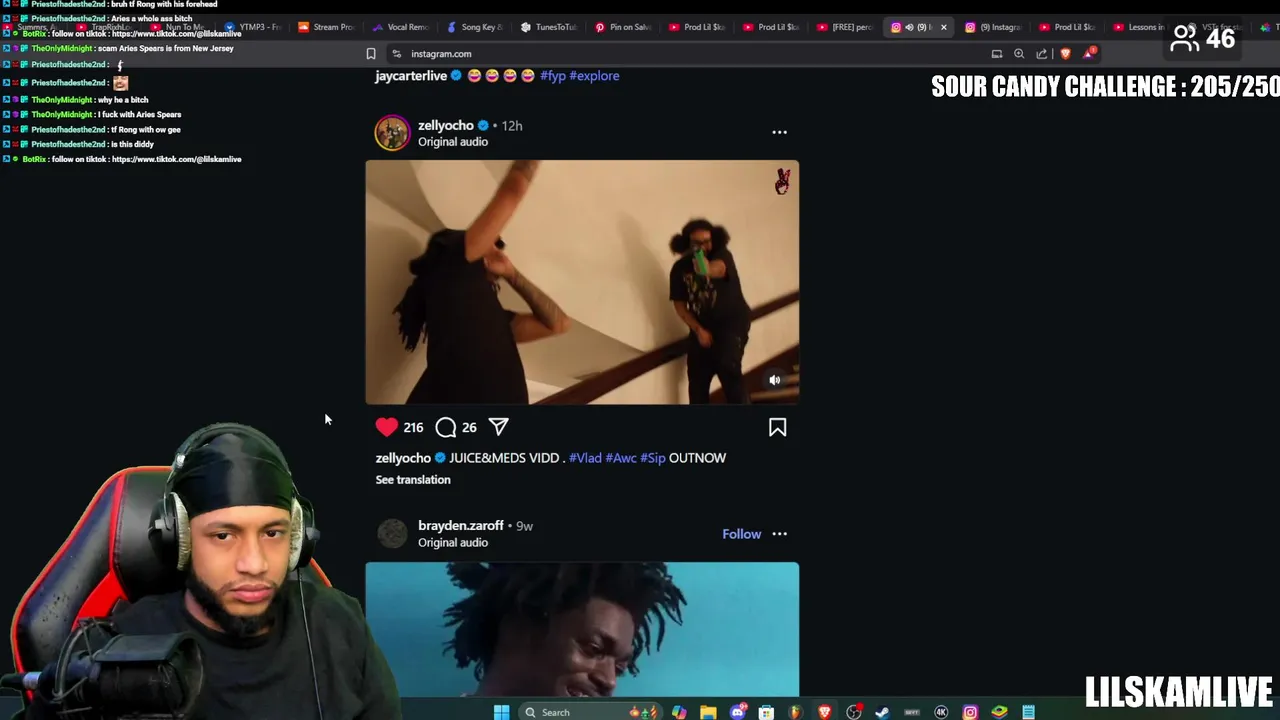Switch to the Pin on Salv tab
The width and height of the screenshot is (1280, 720).
coord(622,27)
